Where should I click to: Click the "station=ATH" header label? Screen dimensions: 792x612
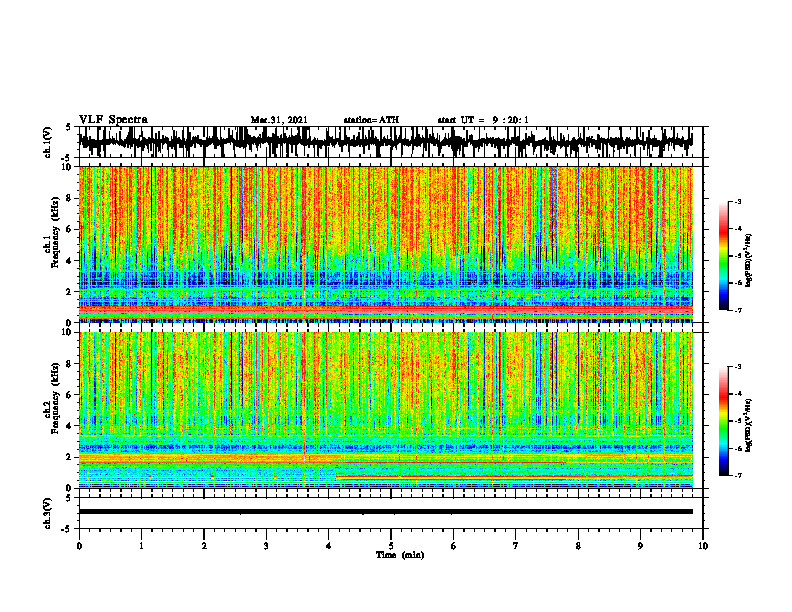(371, 120)
